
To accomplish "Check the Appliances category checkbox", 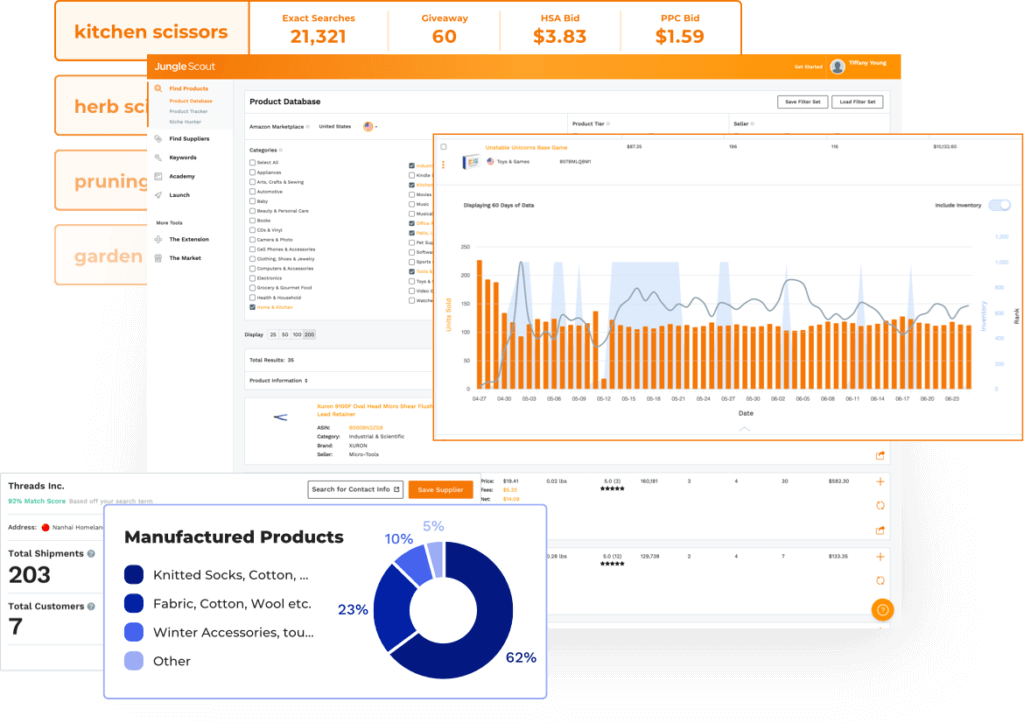I will coord(252,172).
